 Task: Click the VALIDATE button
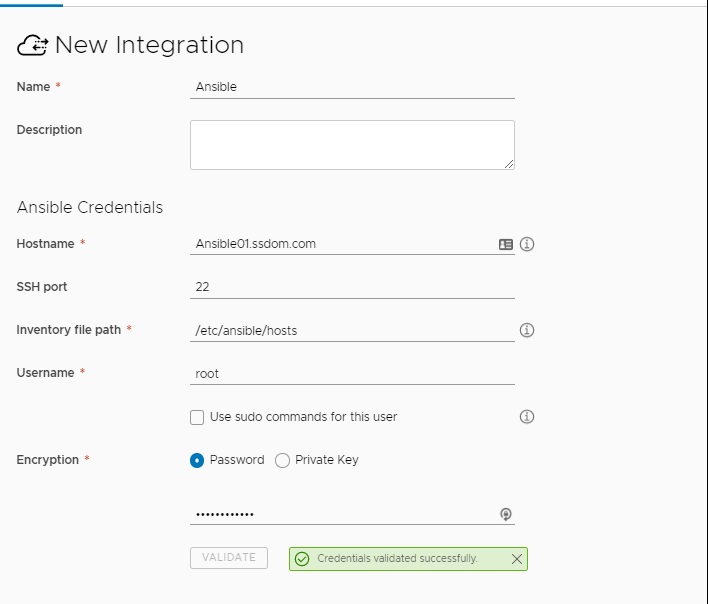229,558
